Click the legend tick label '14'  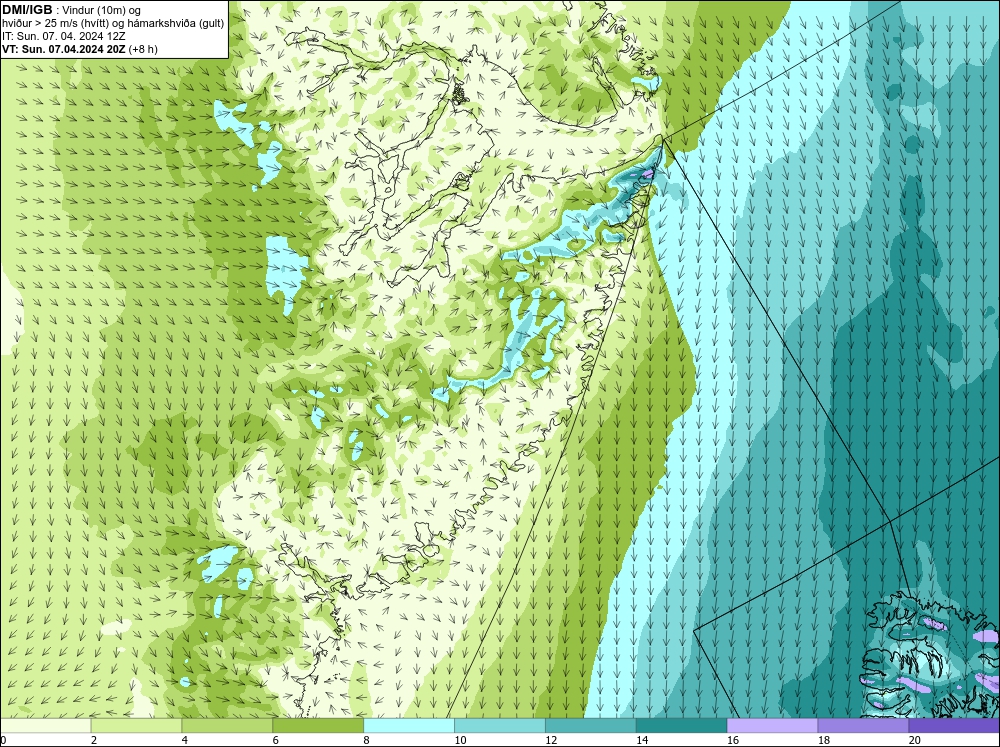642,740
